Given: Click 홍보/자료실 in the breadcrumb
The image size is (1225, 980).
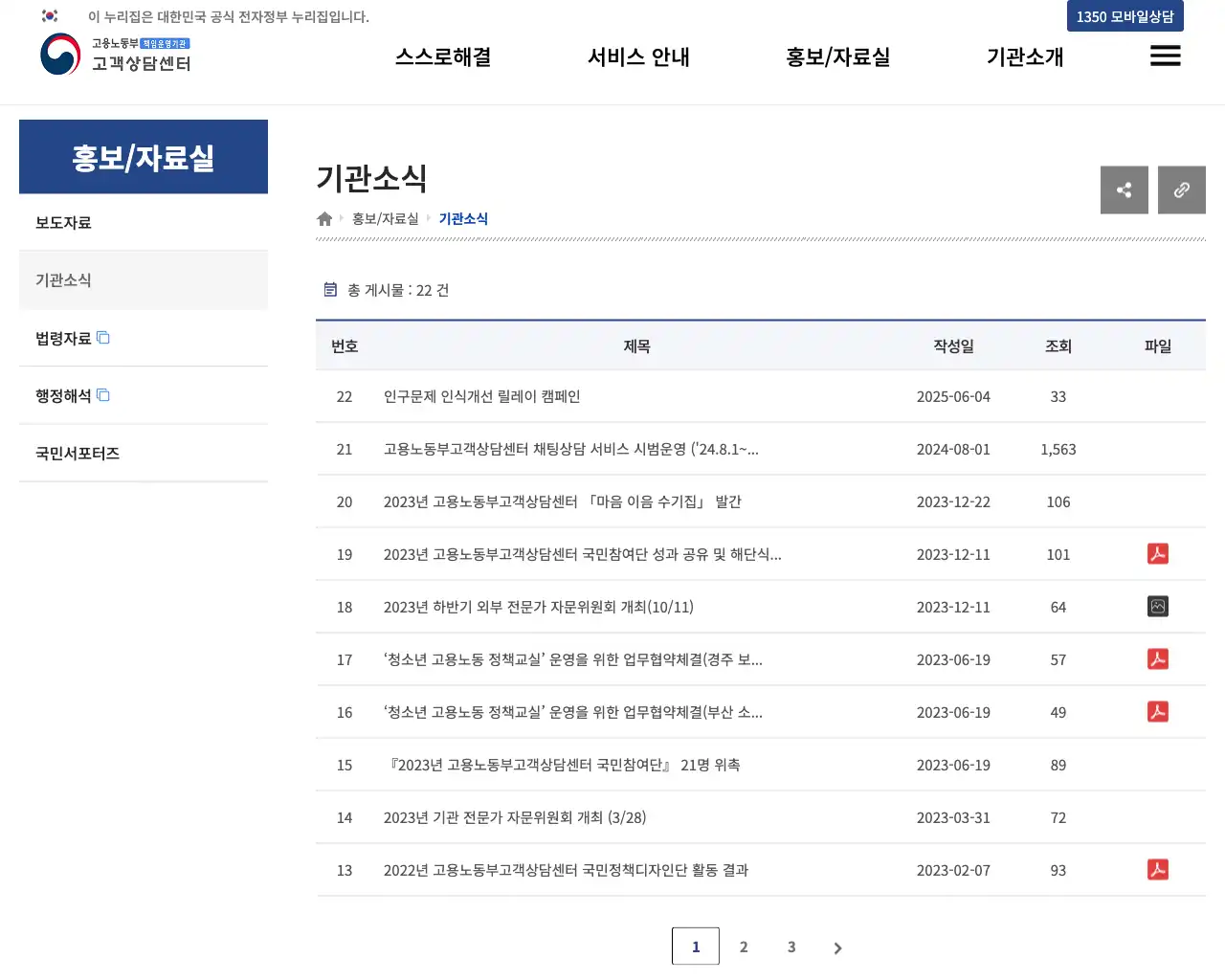Looking at the screenshot, I should pos(386,218).
